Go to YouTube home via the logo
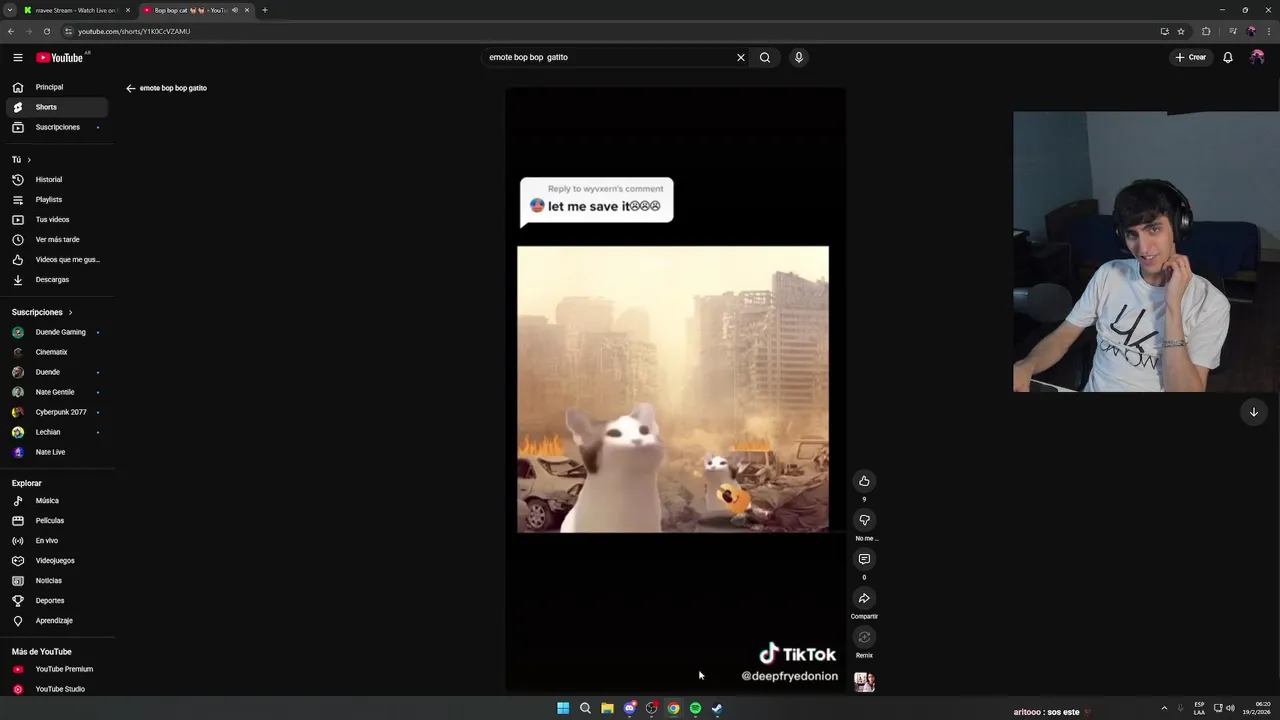This screenshot has width=1280, height=720. pos(60,57)
